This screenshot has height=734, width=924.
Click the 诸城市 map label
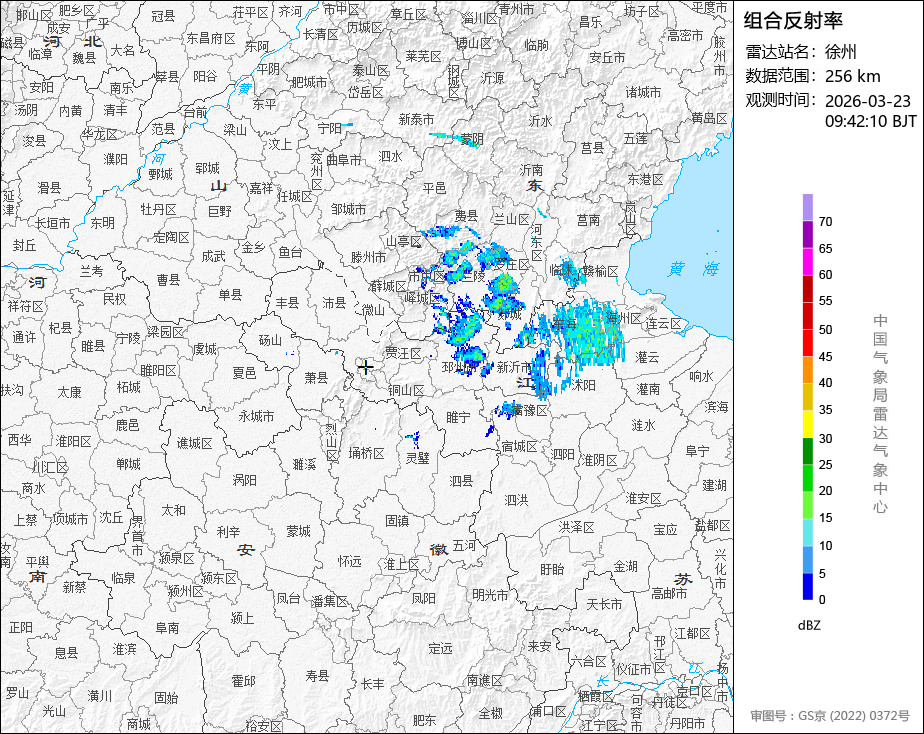point(643,92)
